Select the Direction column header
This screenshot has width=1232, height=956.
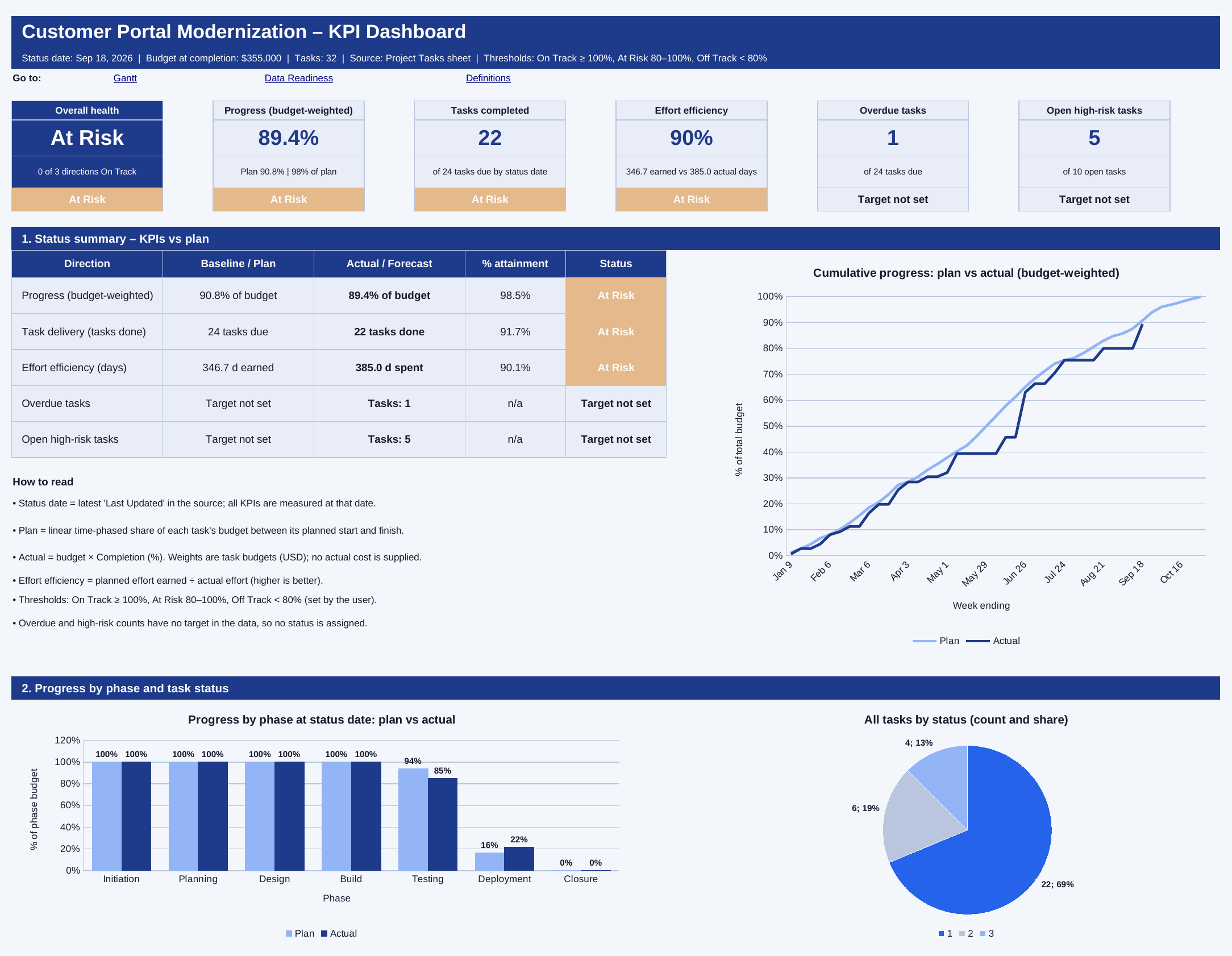click(x=87, y=264)
